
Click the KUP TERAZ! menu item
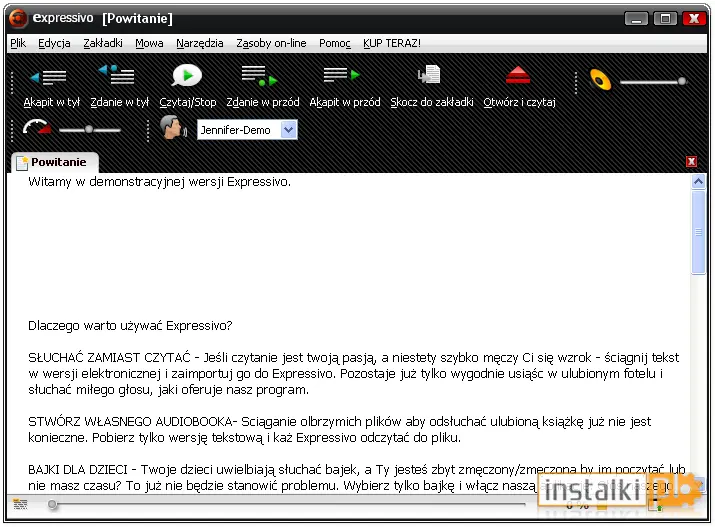[392, 43]
